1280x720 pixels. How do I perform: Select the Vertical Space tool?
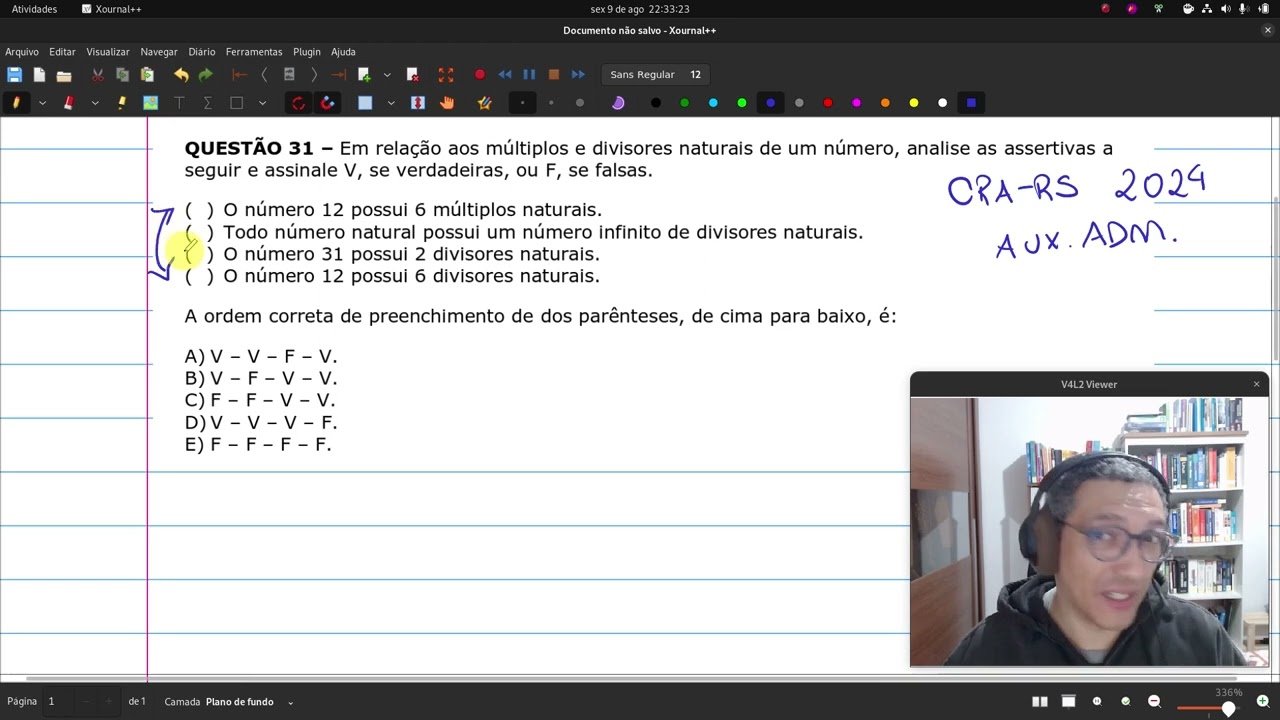click(418, 103)
